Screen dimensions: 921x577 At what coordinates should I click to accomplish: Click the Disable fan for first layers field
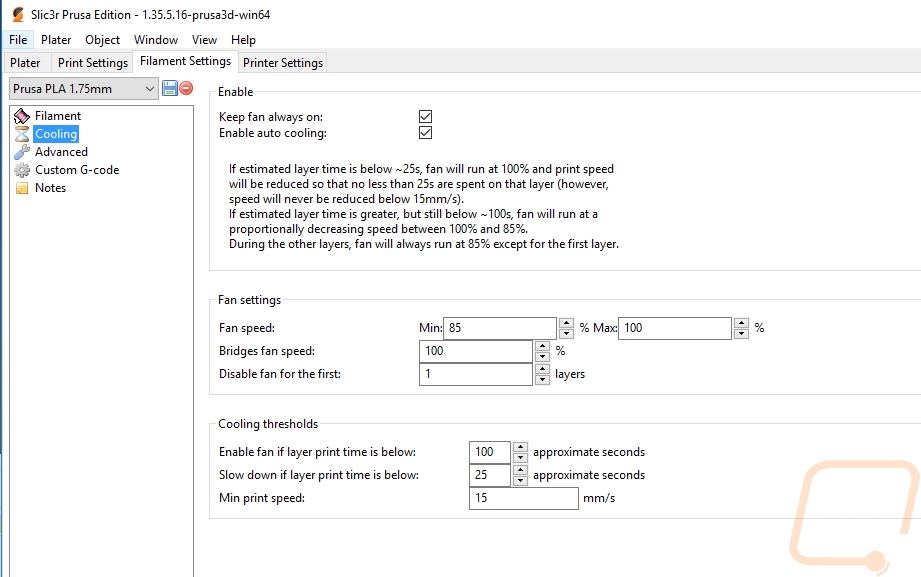475,374
